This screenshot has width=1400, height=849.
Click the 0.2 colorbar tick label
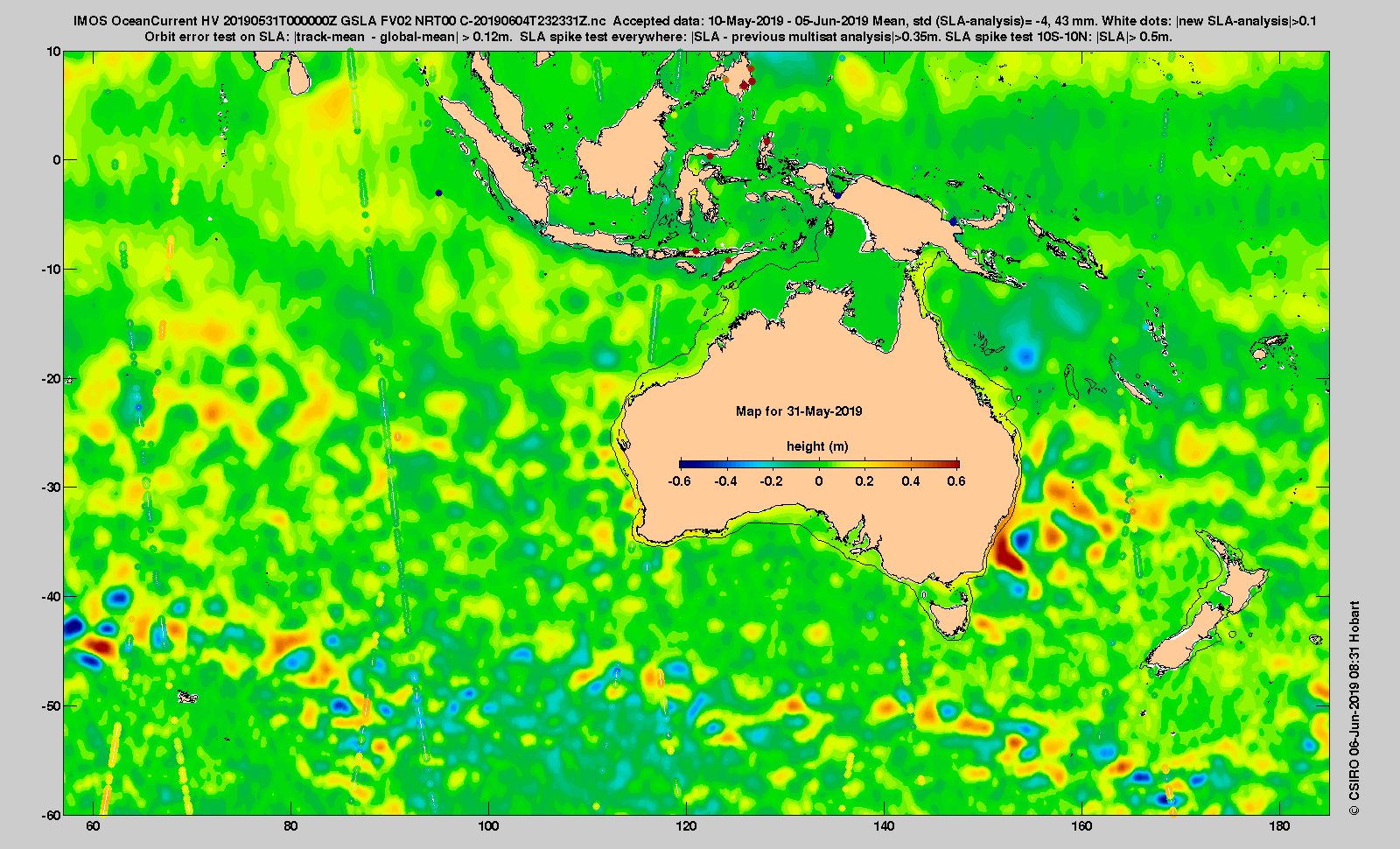point(864,481)
